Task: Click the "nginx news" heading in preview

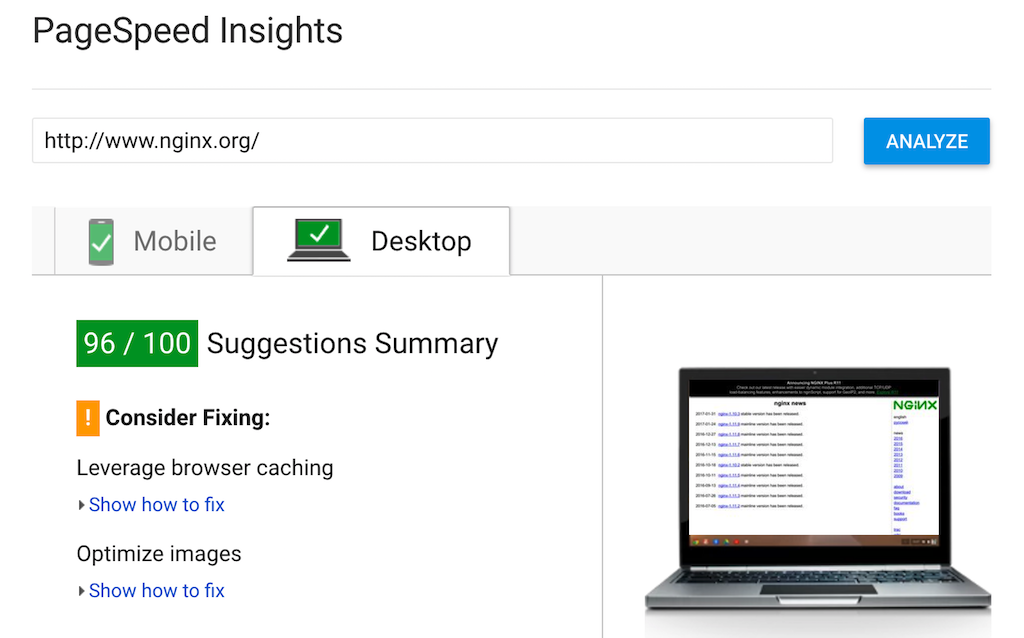Action: tap(784, 403)
